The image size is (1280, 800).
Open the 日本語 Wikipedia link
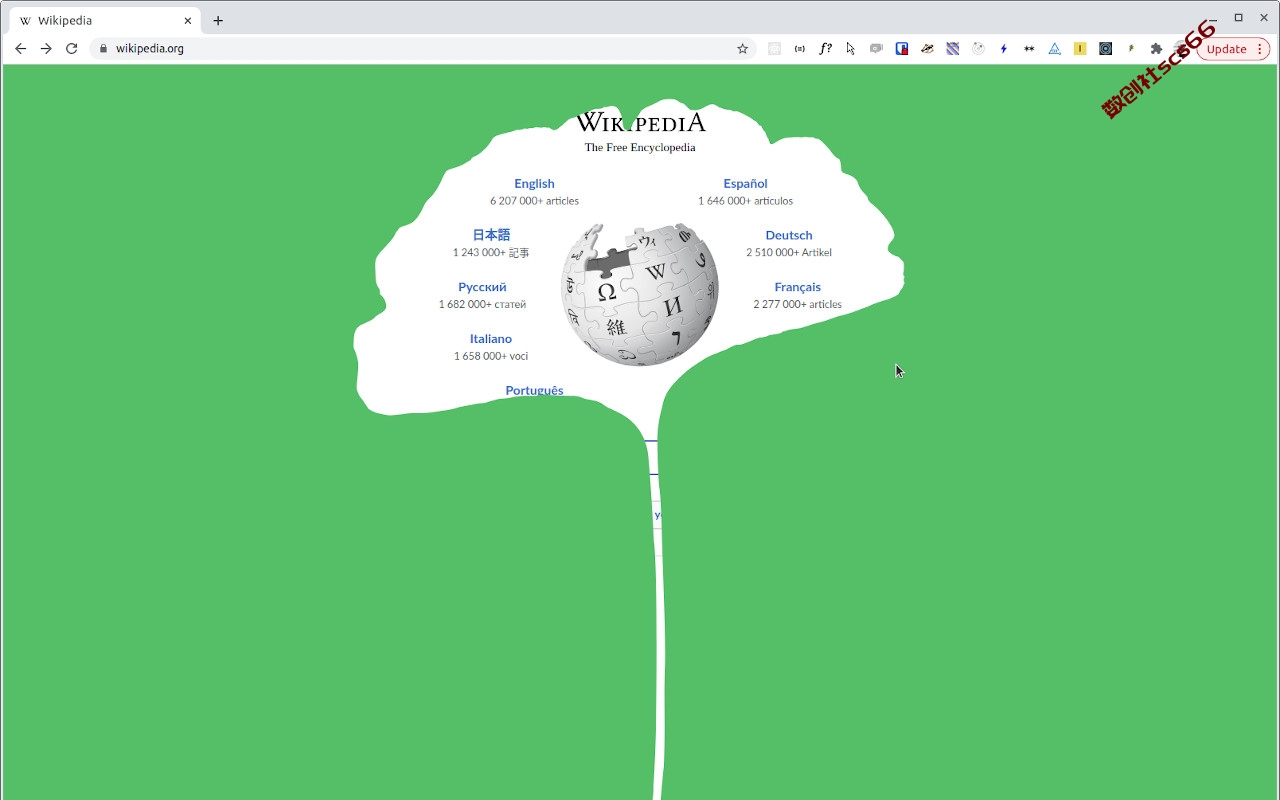491,235
